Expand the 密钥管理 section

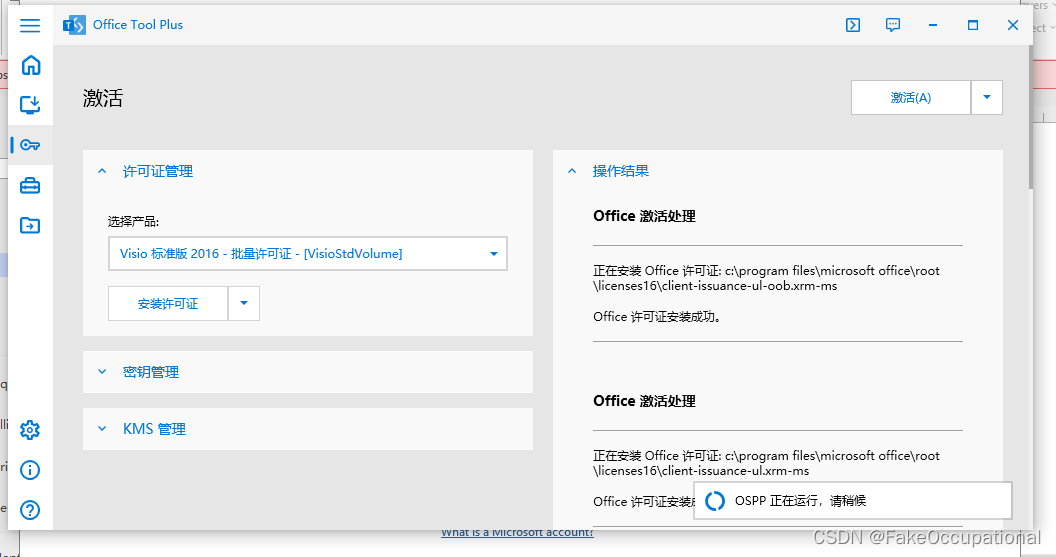click(x=308, y=372)
